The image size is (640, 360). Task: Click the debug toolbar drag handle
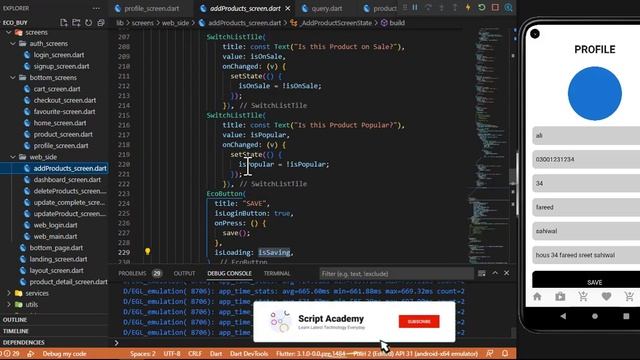coord(405,8)
